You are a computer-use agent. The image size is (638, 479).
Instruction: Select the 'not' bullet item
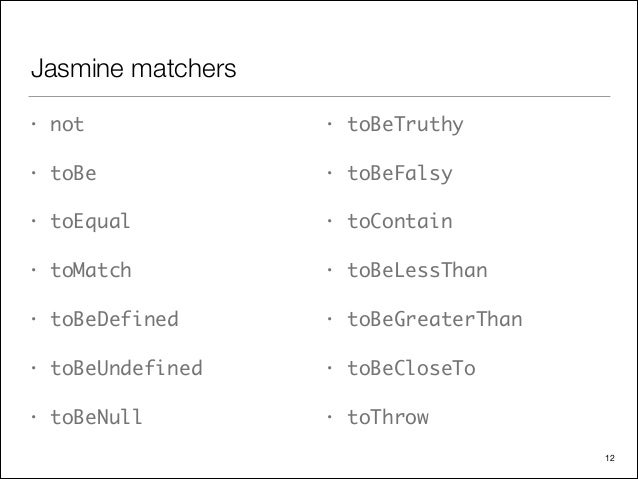tap(67, 125)
